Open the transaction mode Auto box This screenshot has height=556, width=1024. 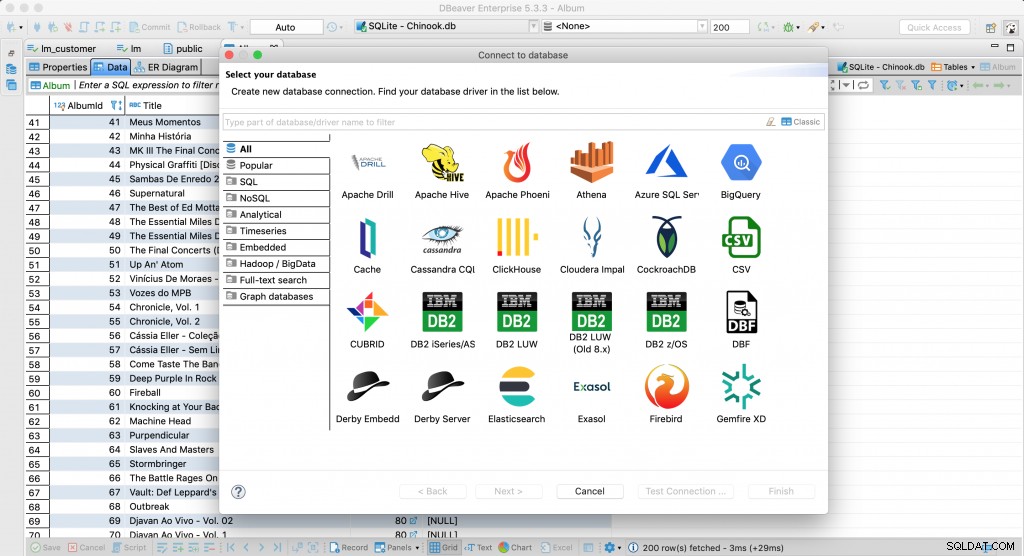[286, 27]
